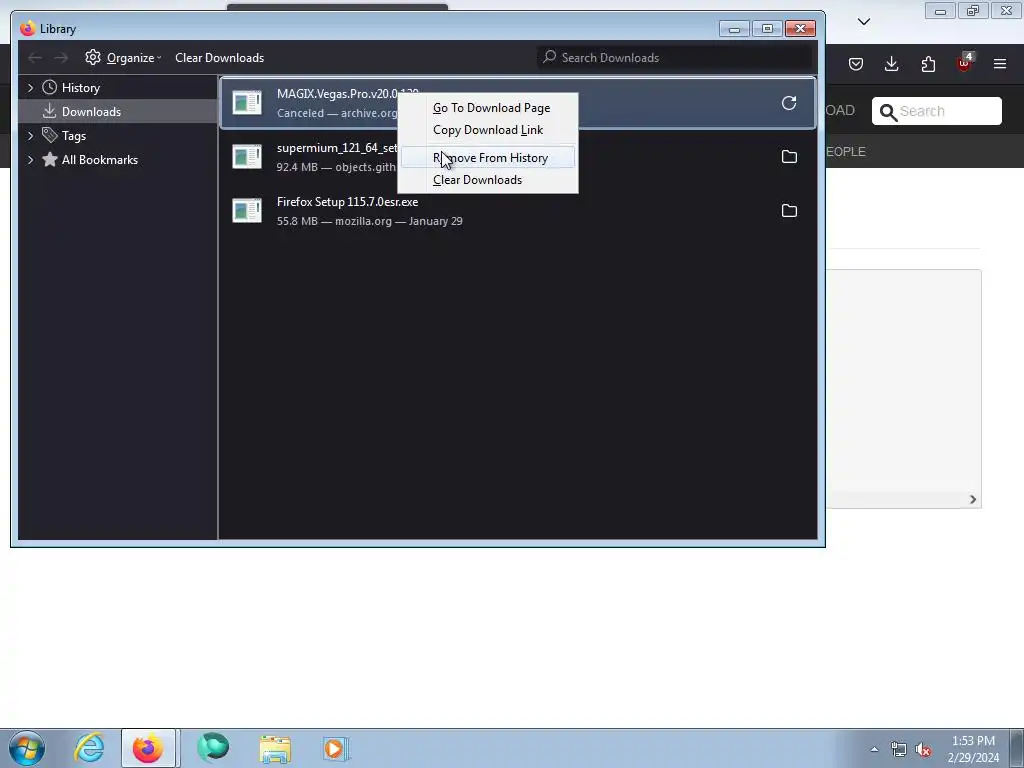The width and height of the screenshot is (1024, 768).
Task: Click the supermium setup file icon
Action: coord(247,157)
